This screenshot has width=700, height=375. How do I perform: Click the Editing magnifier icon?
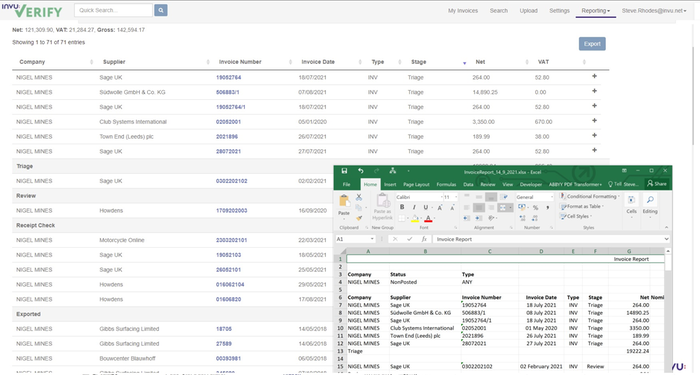pos(650,200)
